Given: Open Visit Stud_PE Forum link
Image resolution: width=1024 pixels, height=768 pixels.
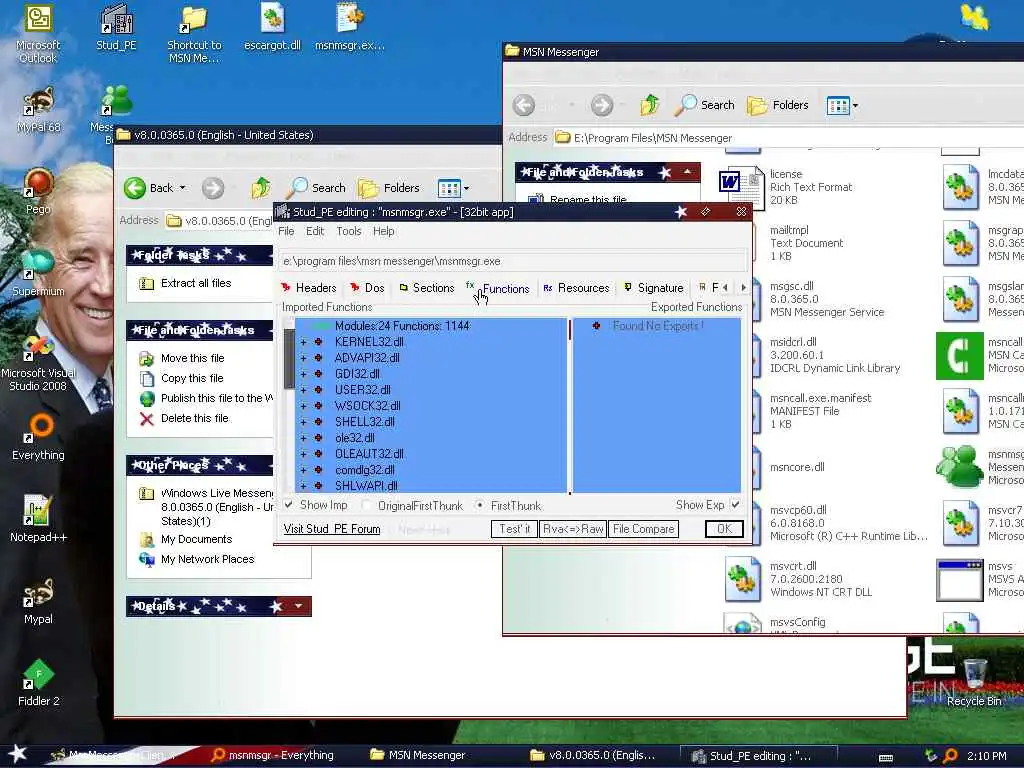Looking at the screenshot, I should (332, 529).
